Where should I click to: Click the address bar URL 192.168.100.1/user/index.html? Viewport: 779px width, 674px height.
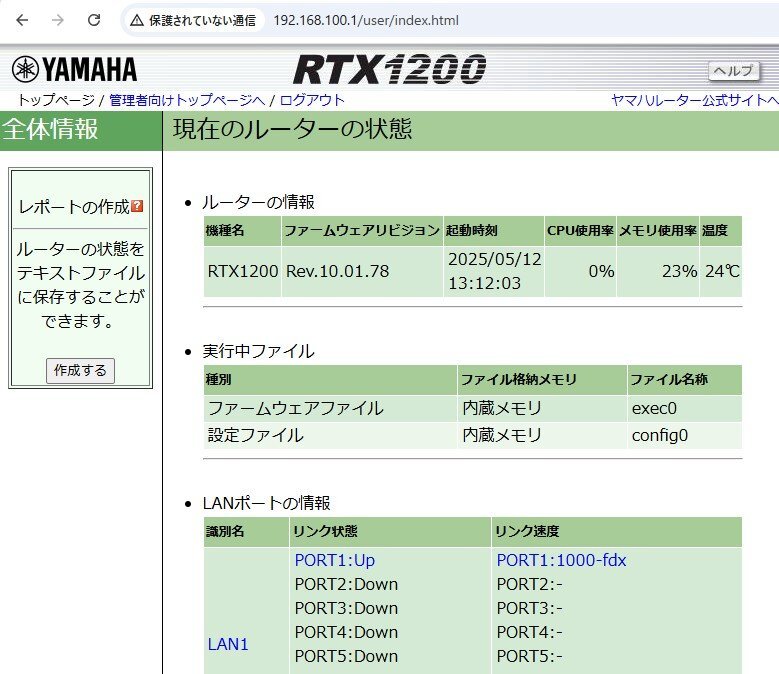pyautogui.click(x=366, y=20)
